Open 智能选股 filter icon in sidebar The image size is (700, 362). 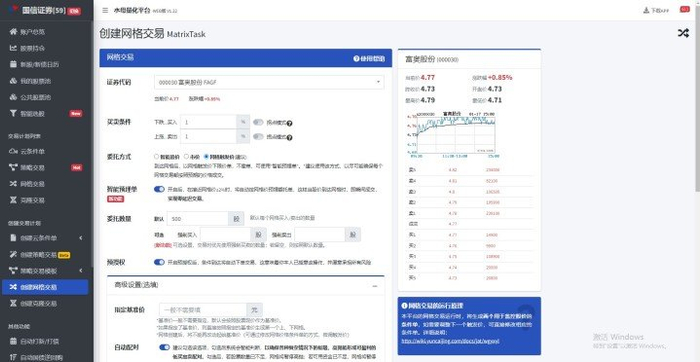point(13,113)
